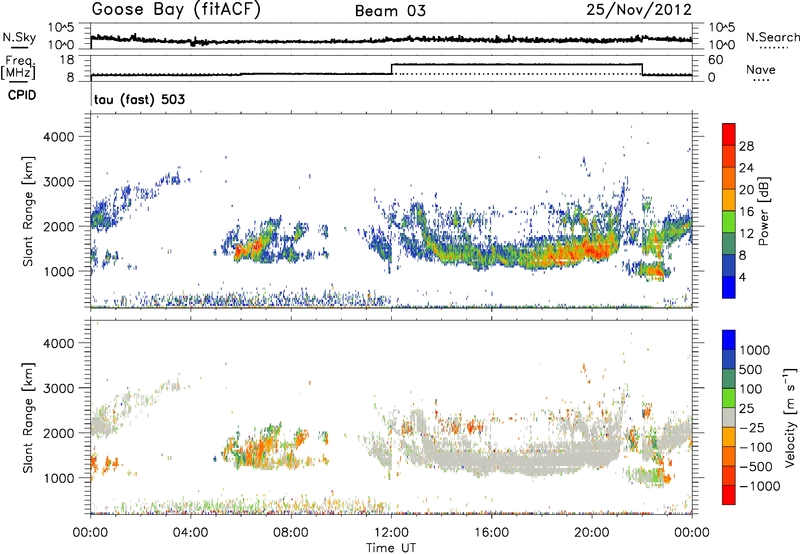Click the frequency axis value 18
The image size is (800, 554).
click(67, 60)
